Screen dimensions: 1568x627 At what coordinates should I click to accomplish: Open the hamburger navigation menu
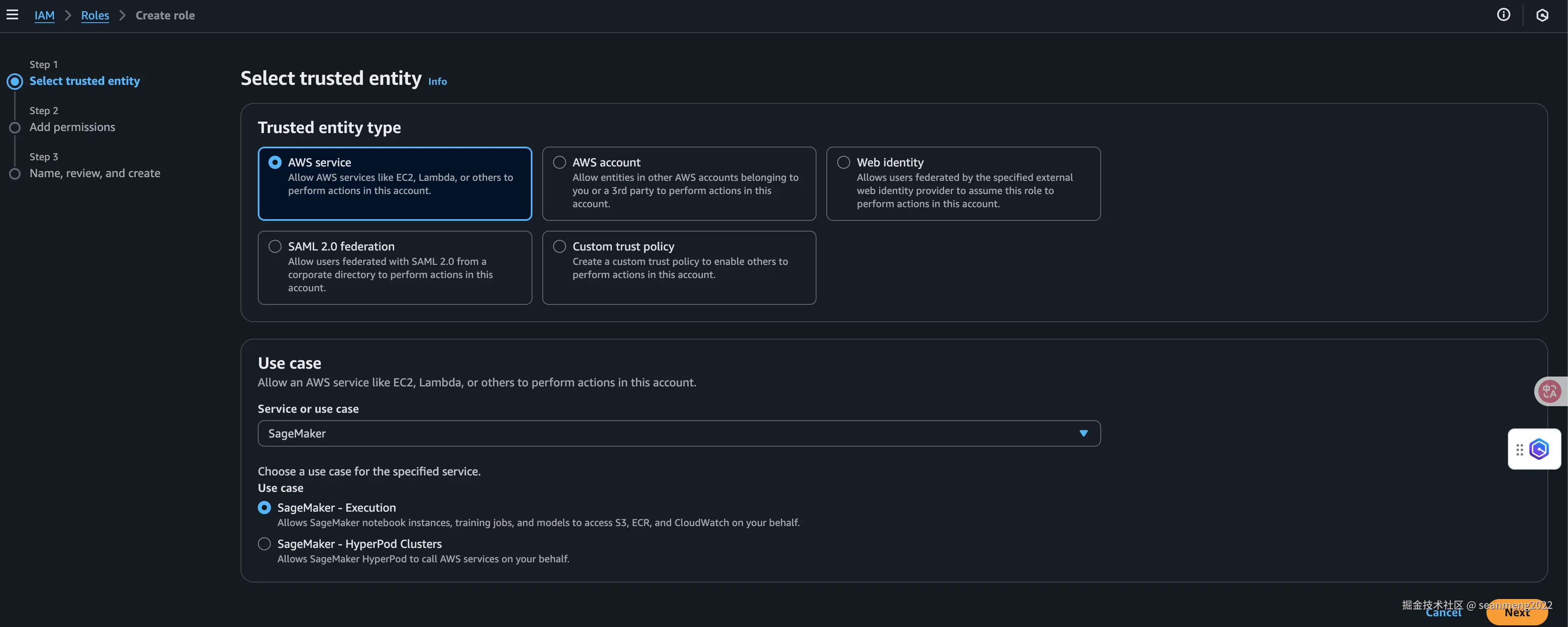[12, 14]
